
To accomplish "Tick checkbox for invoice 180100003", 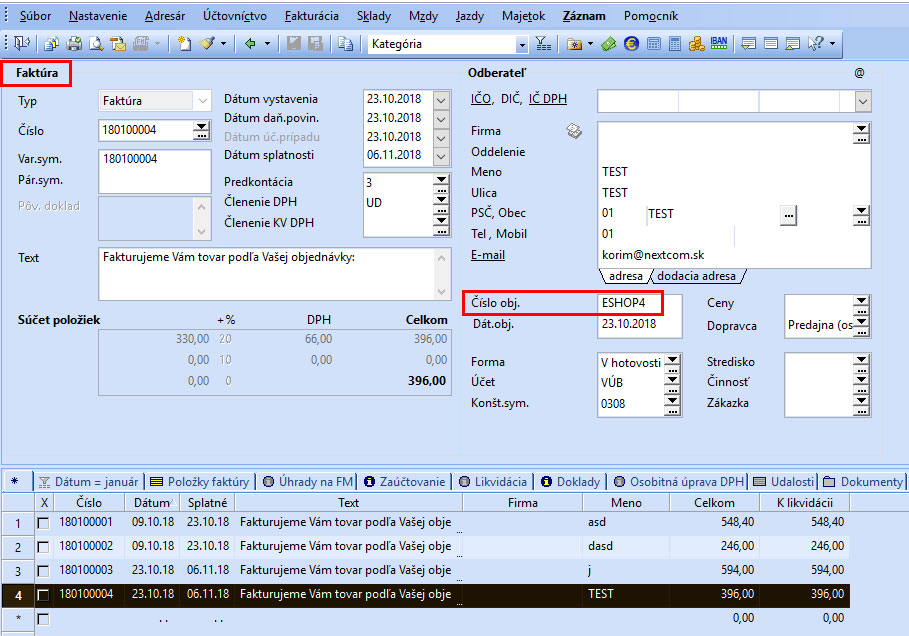I will (x=43, y=571).
